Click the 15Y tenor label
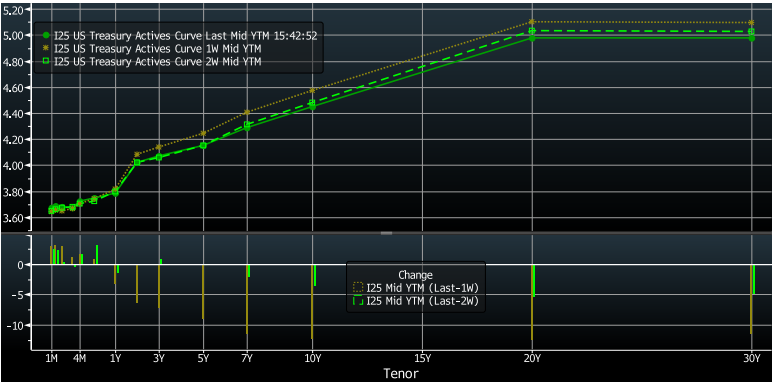 pyautogui.click(x=422, y=358)
